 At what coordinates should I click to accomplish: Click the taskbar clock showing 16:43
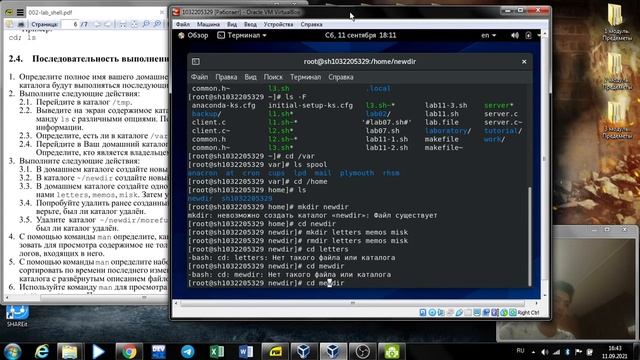(615, 352)
